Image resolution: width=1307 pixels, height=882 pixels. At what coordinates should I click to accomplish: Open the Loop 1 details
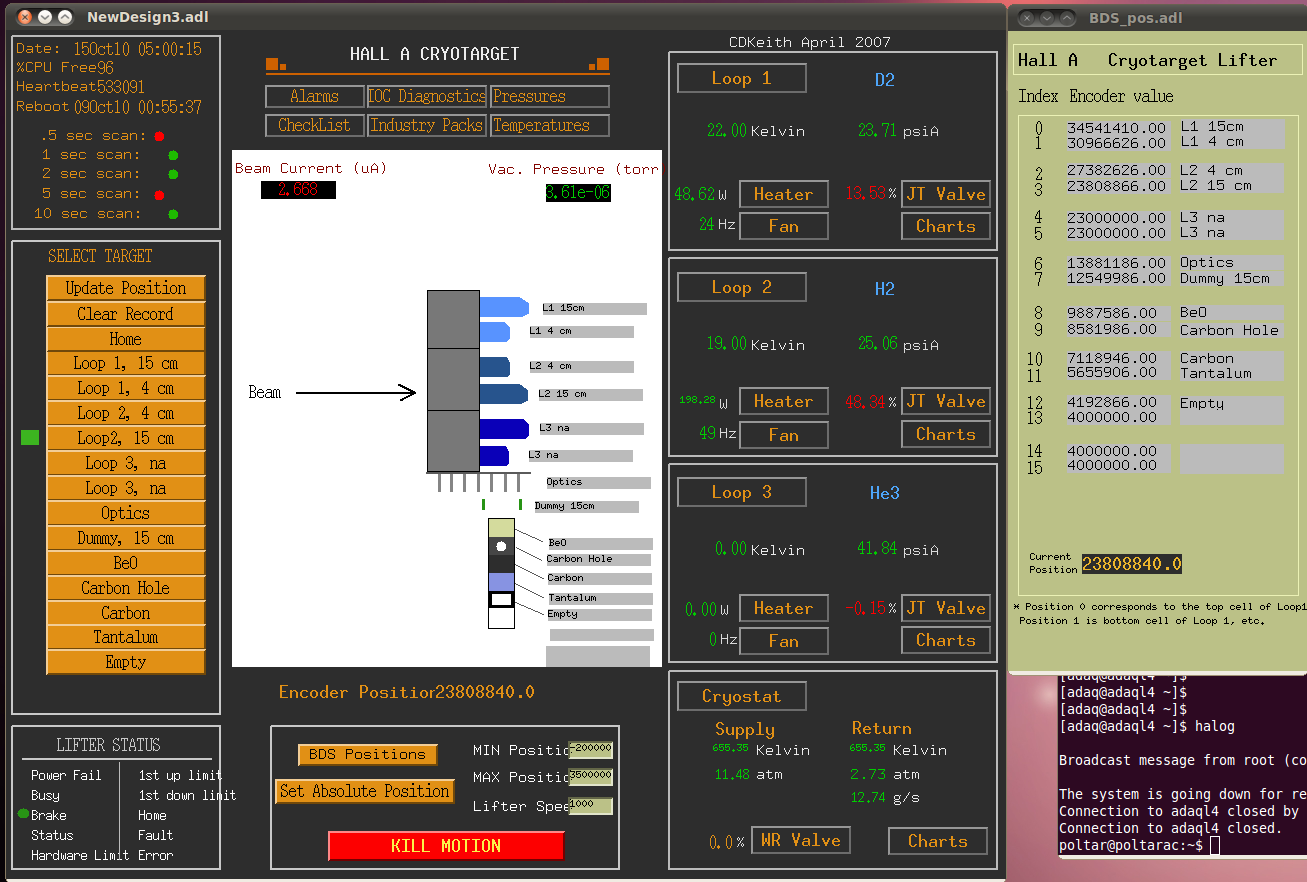[x=741, y=79]
